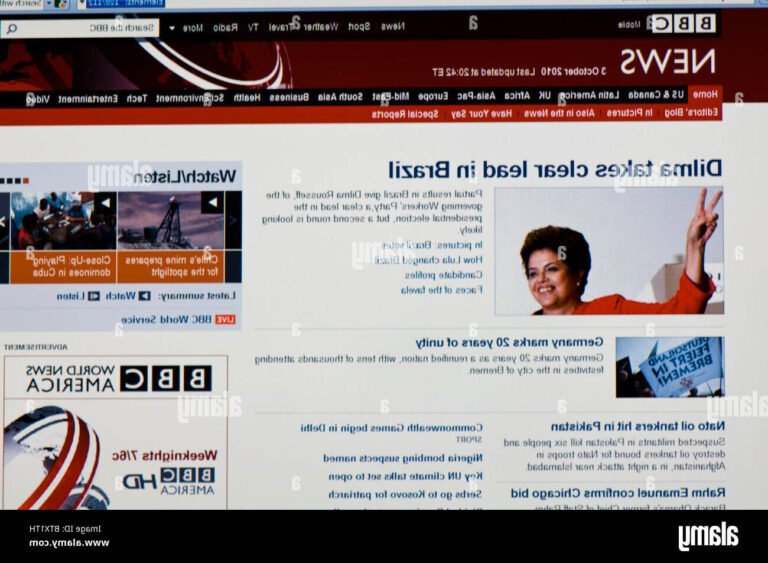Open Nato oil tankers hit in Pakistan
The height and width of the screenshot is (563, 768).
(x=638, y=426)
